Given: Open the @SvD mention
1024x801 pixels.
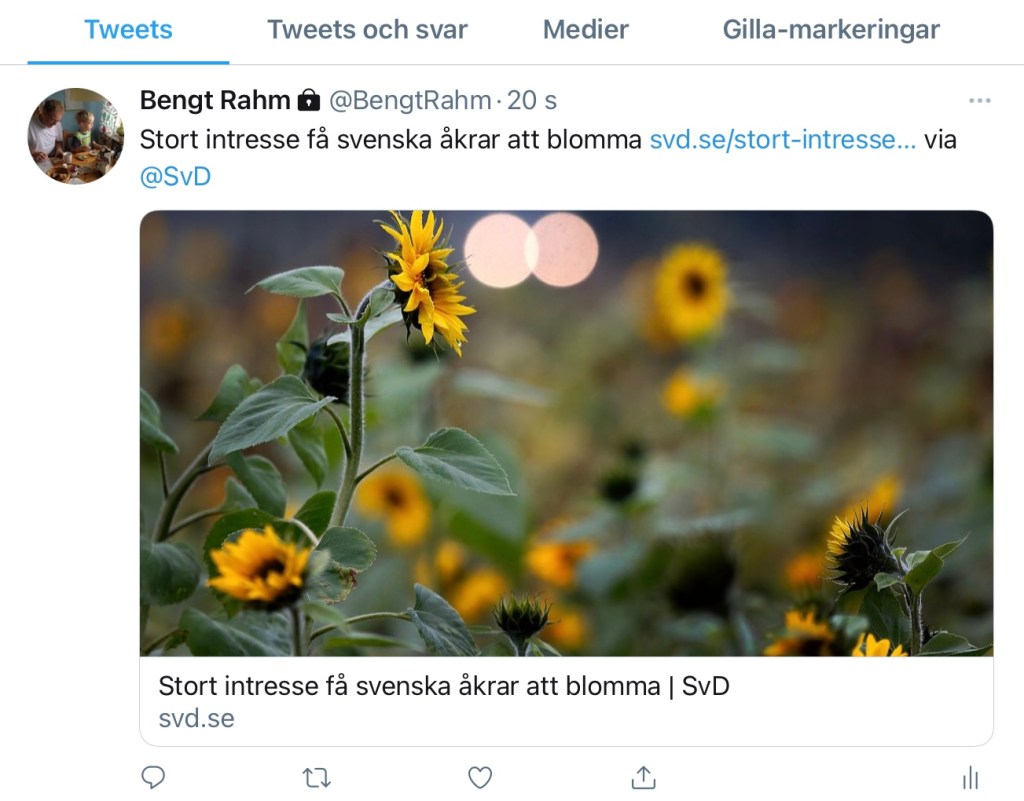Looking at the screenshot, I should (175, 176).
